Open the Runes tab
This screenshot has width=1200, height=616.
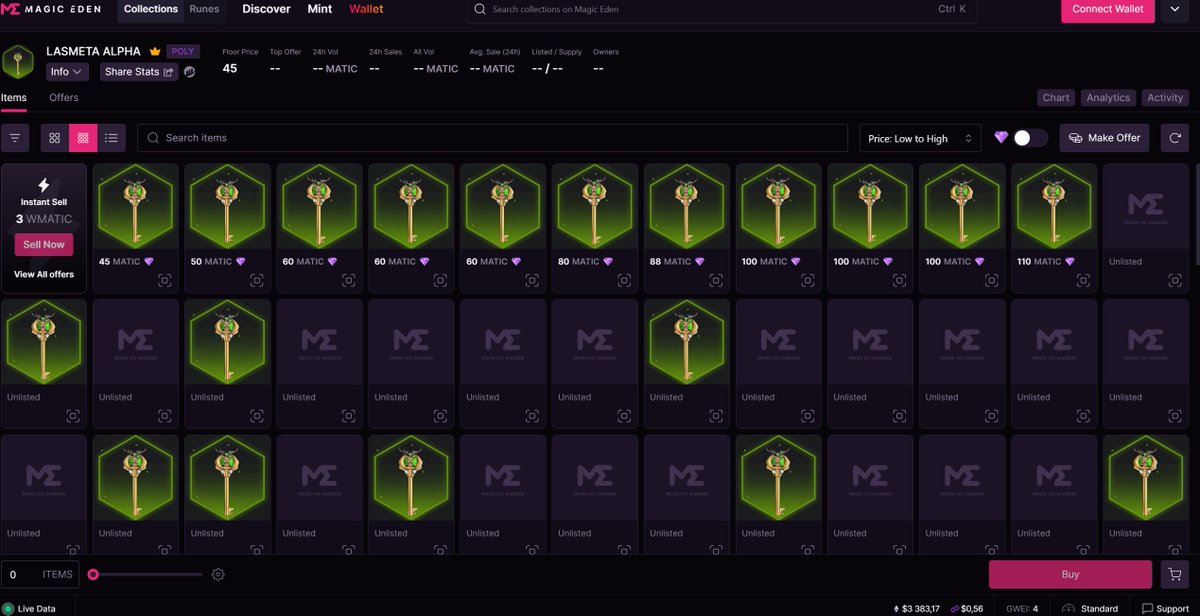(x=204, y=9)
